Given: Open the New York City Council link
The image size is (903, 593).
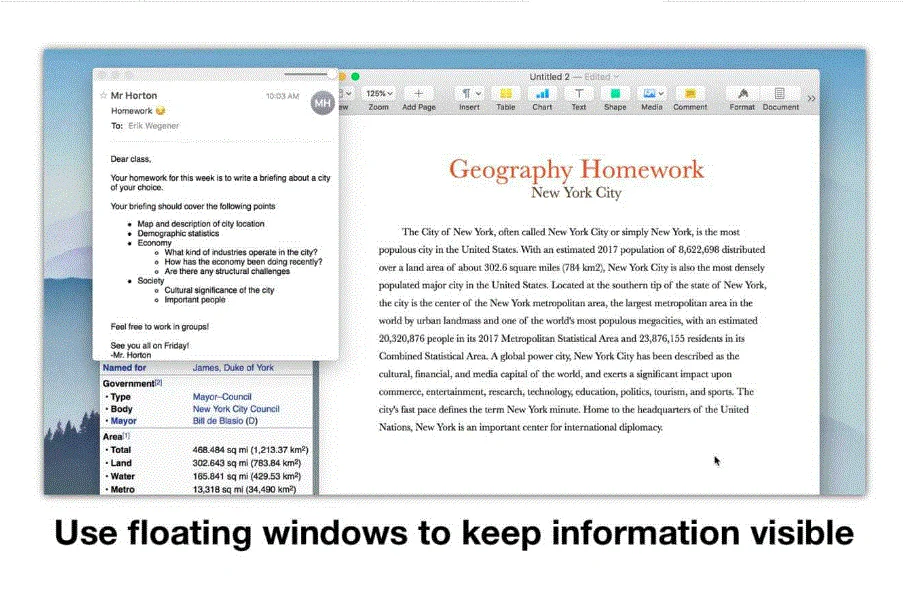Looking at the screenshot, I should (x=236, y=409).
